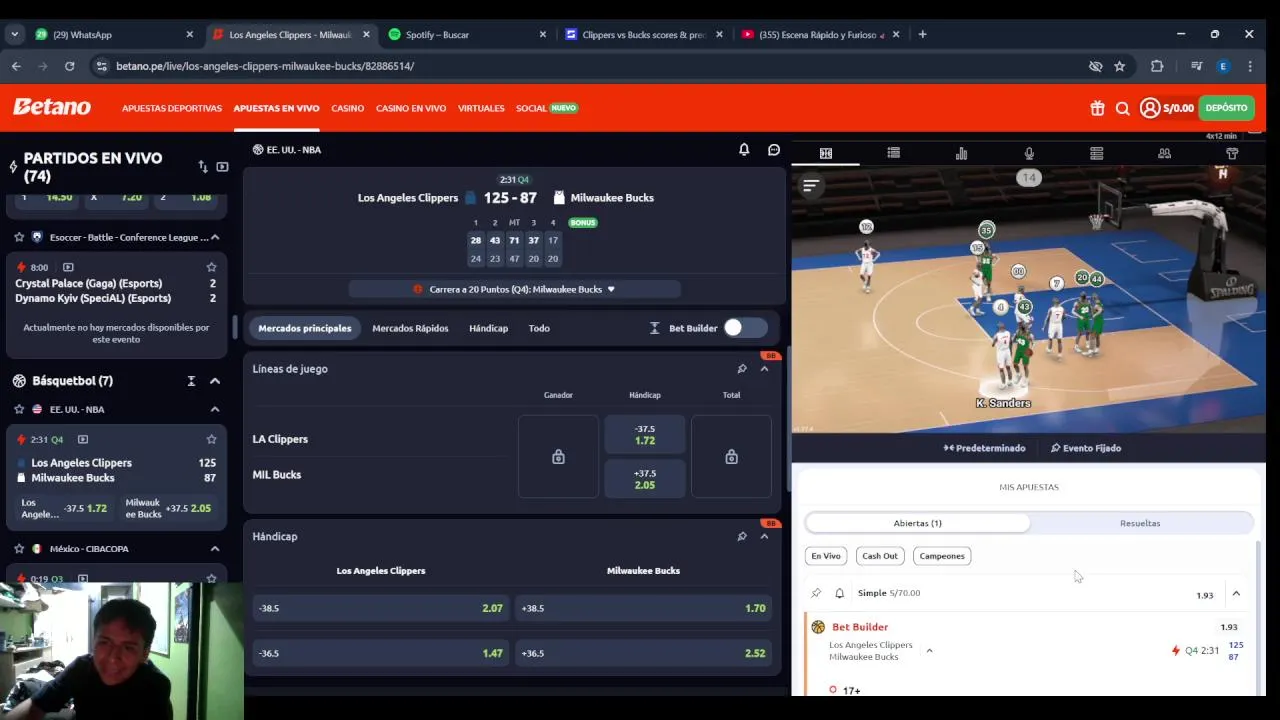This screenshot has width=1280, height=720.
Task: Filter bets by Cash Out
Action: pyautogui.click(x=880, y=556)
